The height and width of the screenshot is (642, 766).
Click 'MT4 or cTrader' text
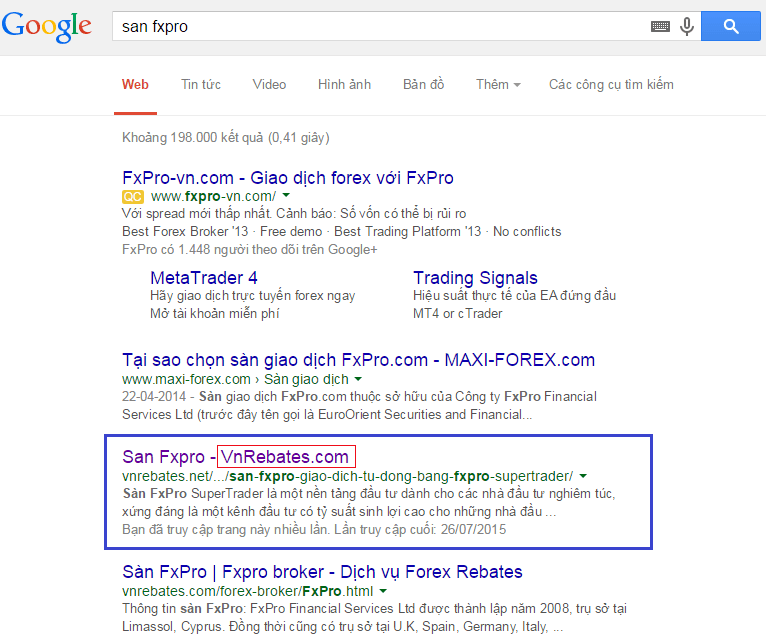[458, 314]
